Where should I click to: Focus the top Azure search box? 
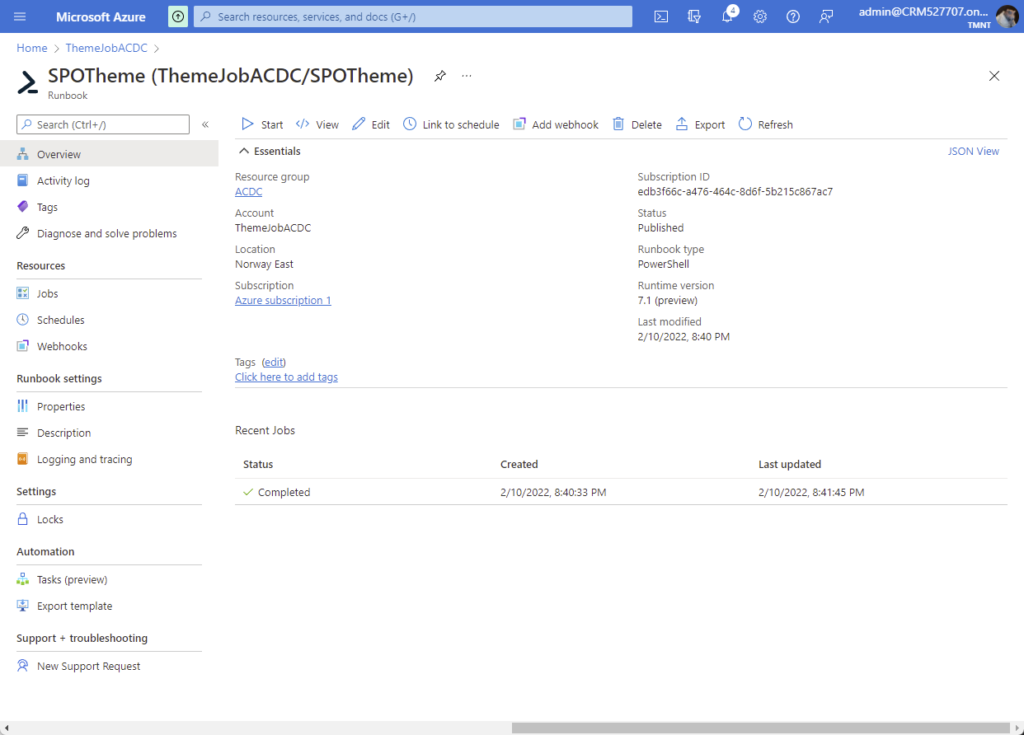(x=413, y=16)
